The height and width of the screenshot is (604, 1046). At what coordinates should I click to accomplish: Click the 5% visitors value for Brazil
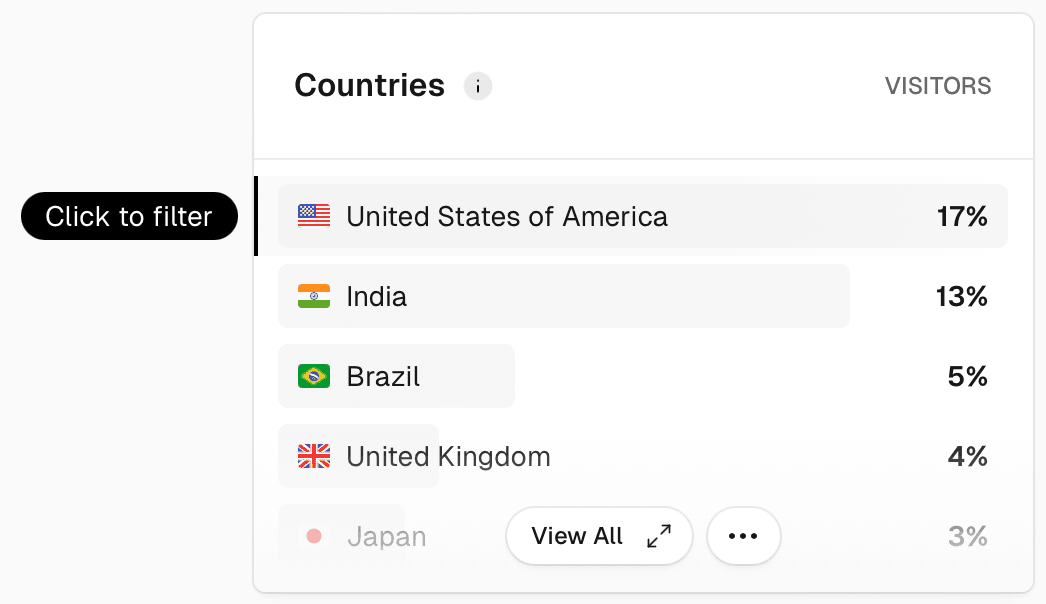coord(967,376)
